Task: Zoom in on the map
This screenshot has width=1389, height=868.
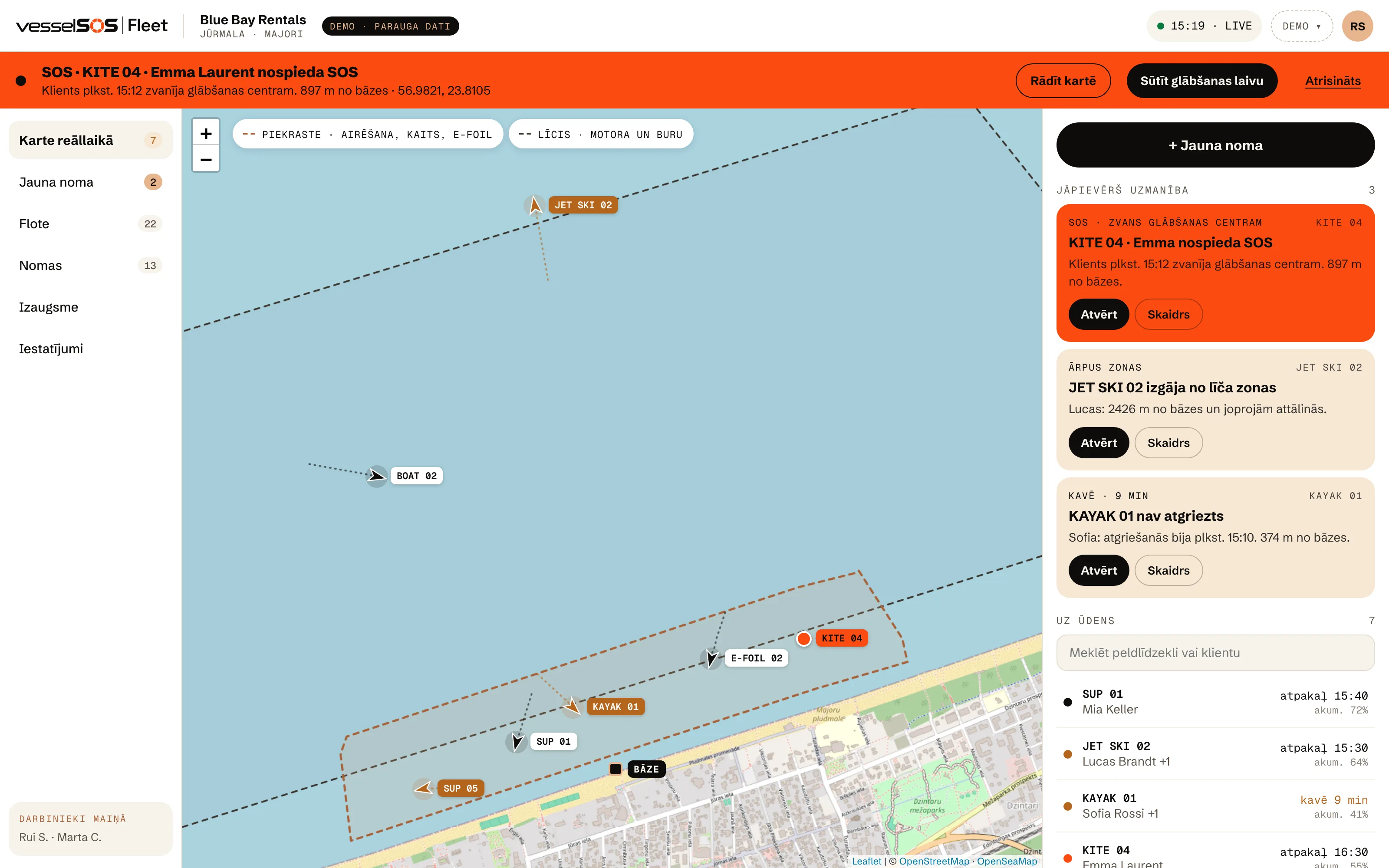Action: pyautogui.click(x=206, y=134)
